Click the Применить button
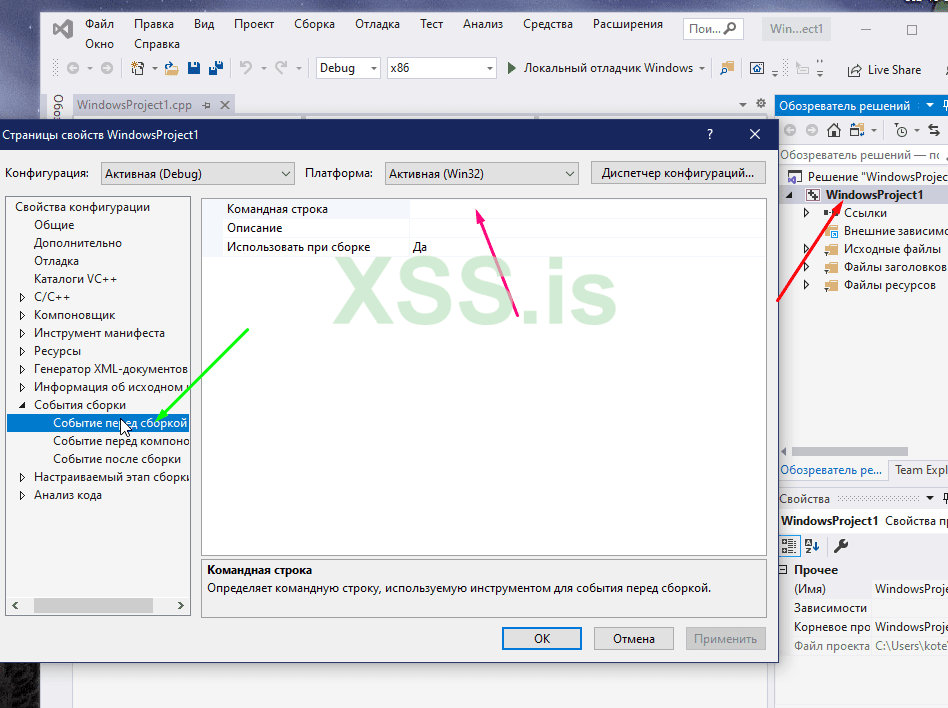Screen dimensions: 948x708 (x=726, y=638)
